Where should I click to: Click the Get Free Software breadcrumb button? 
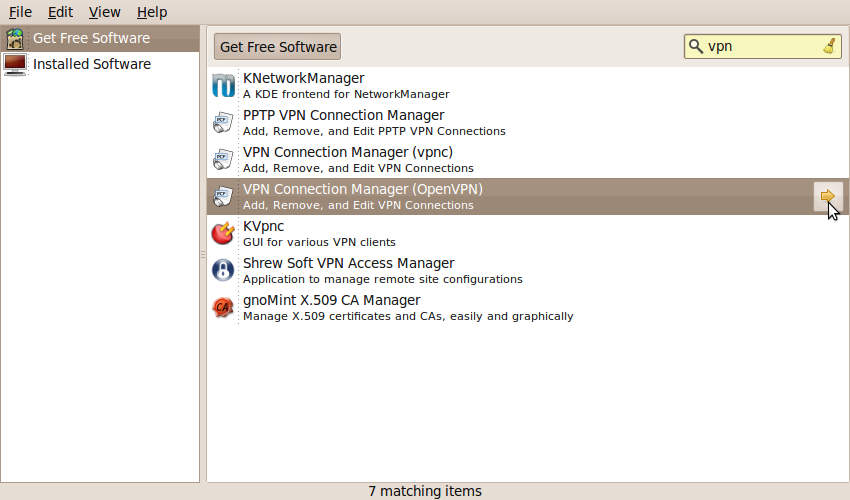[278, 47]
